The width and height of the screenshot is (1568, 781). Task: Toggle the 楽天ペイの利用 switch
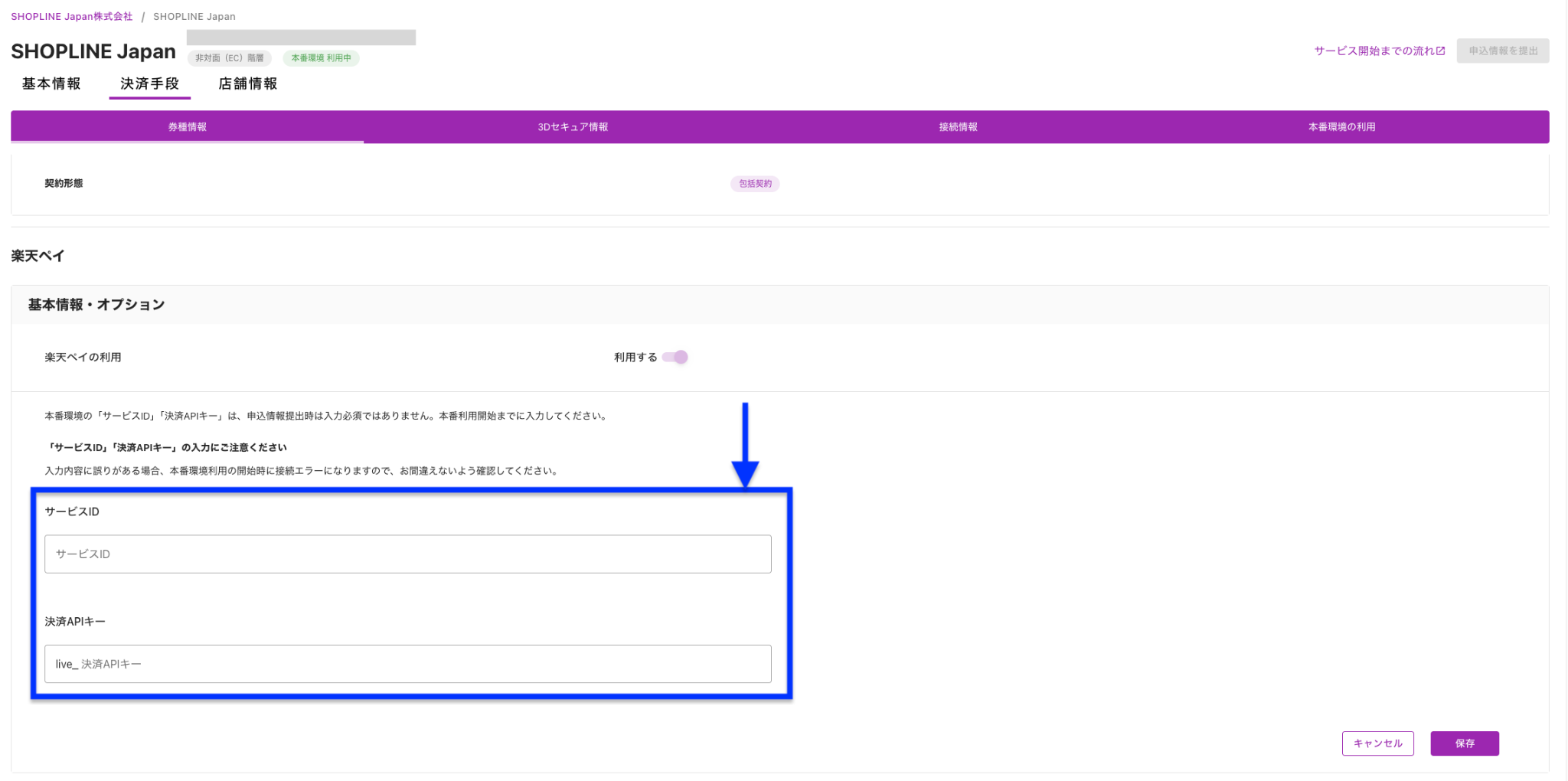pyautogui.click(x=675, y=357)
